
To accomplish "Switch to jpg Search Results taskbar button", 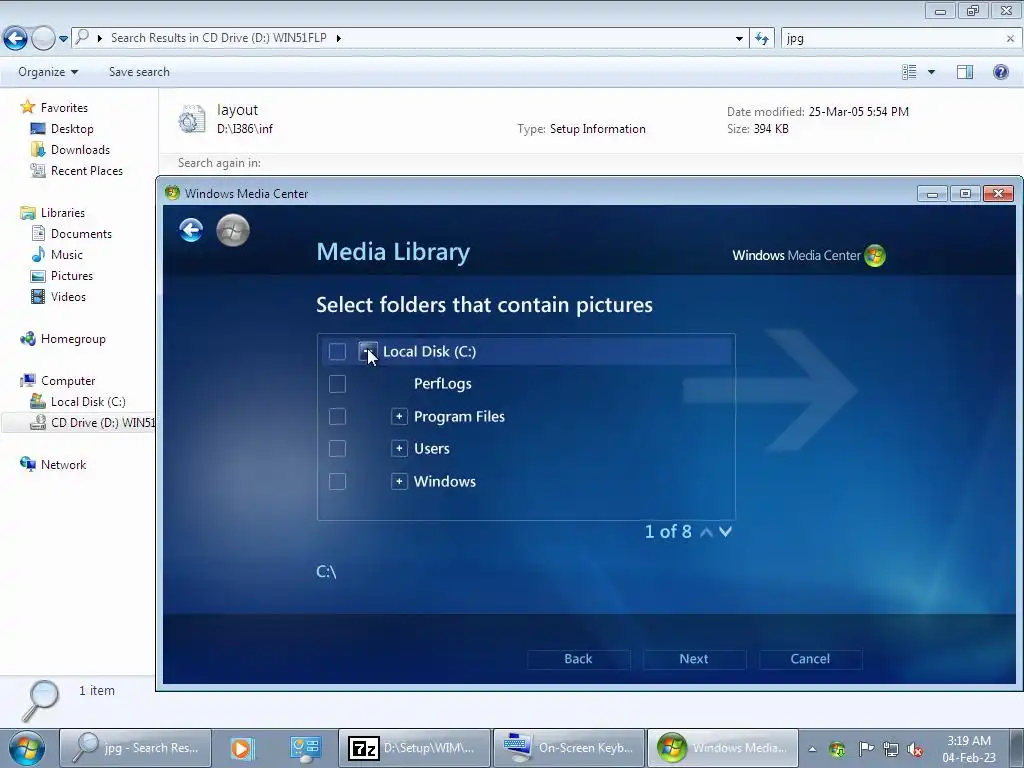I will (x=136, y=748).
